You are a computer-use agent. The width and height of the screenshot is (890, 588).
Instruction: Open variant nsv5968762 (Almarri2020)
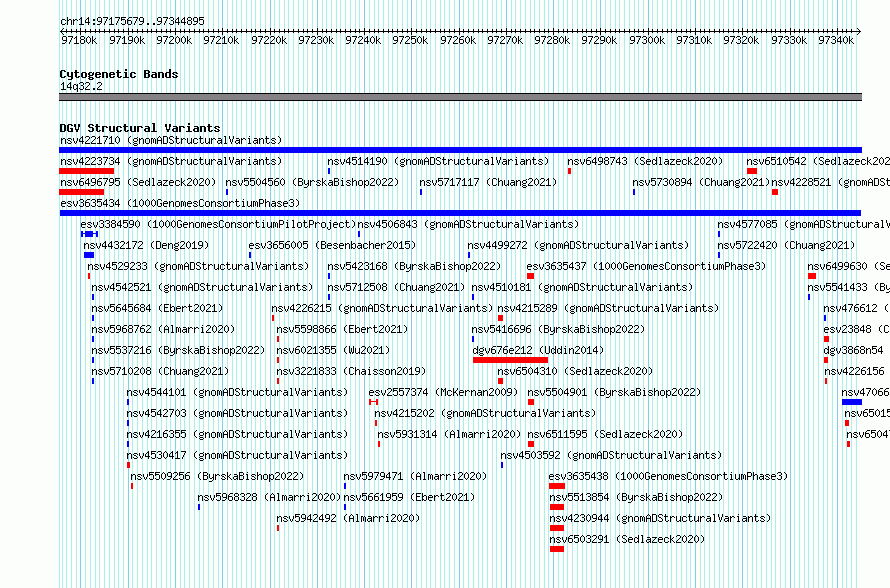click(163, 329)
